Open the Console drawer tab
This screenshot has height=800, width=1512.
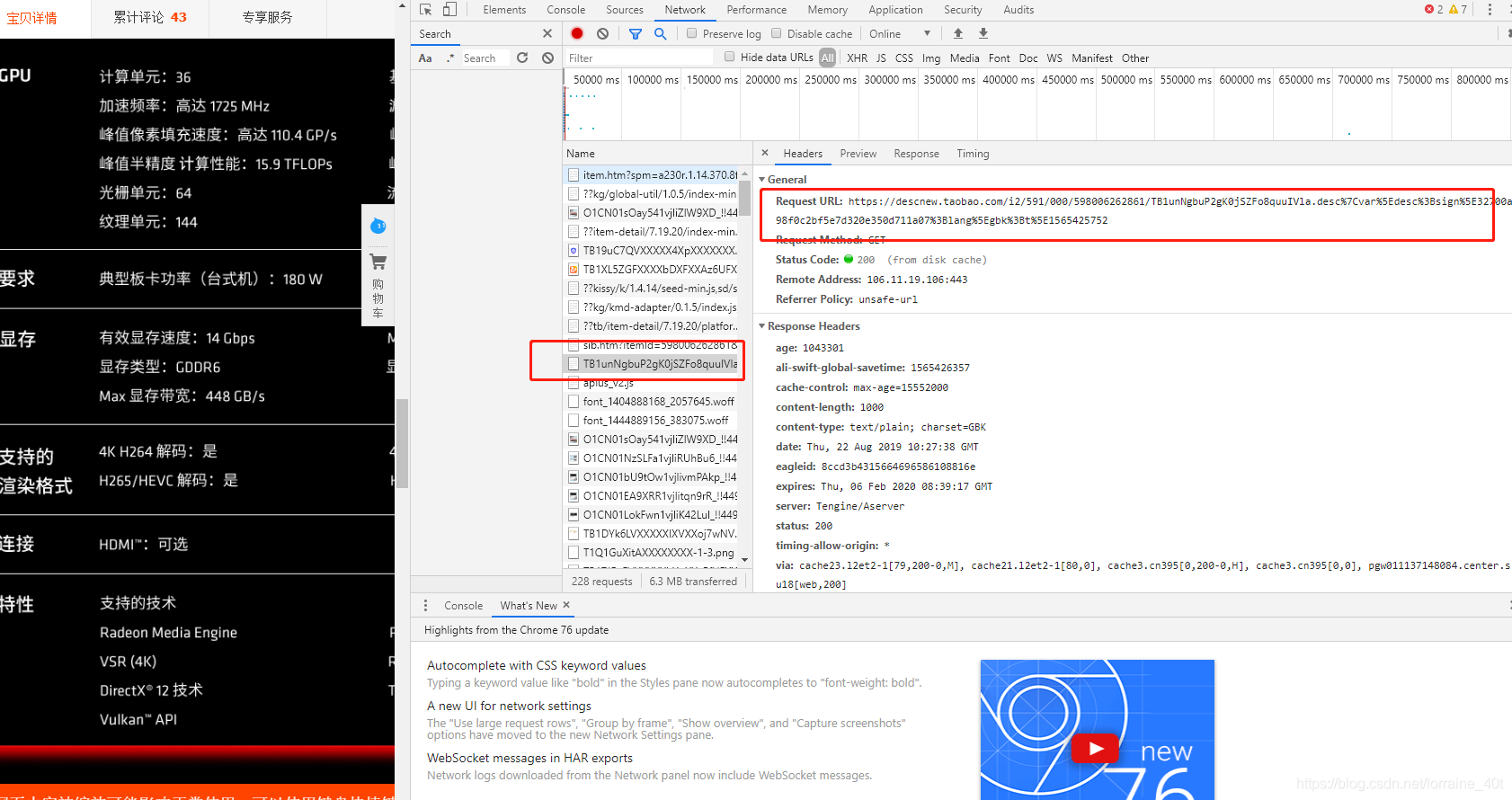pyautogui.click(x=463, y=605)
